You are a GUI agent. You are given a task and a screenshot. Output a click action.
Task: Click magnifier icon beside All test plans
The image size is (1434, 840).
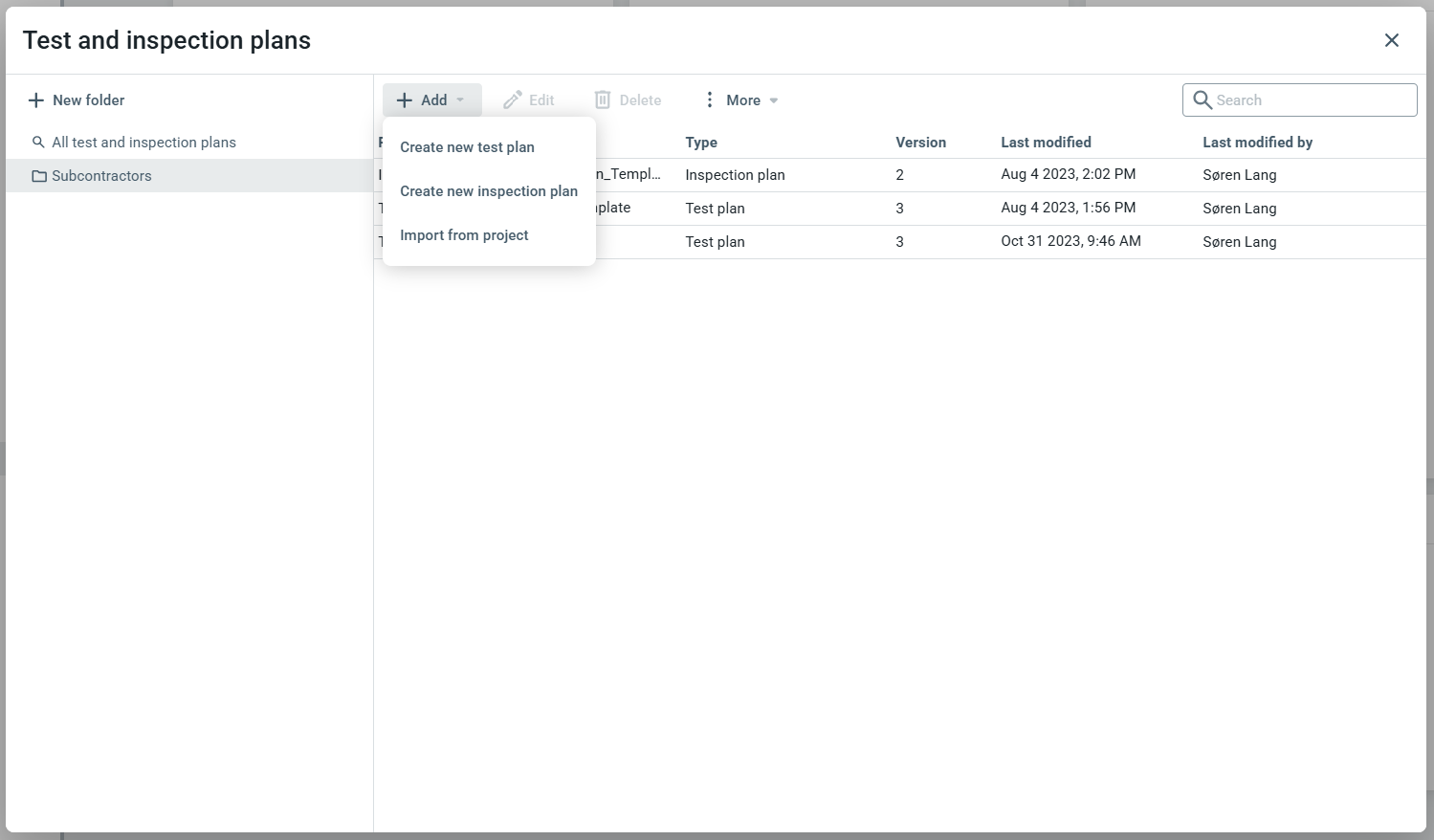pyautogui.click(x=38, y=143)
